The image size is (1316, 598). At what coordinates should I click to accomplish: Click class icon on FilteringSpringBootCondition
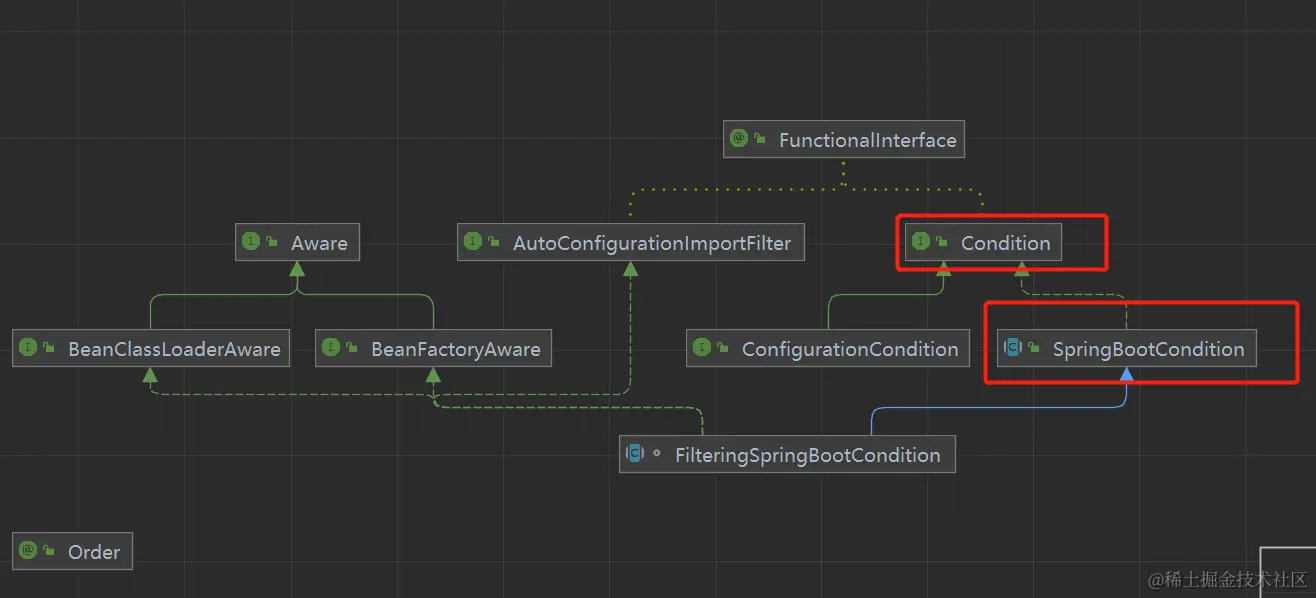tap(634, 454)
